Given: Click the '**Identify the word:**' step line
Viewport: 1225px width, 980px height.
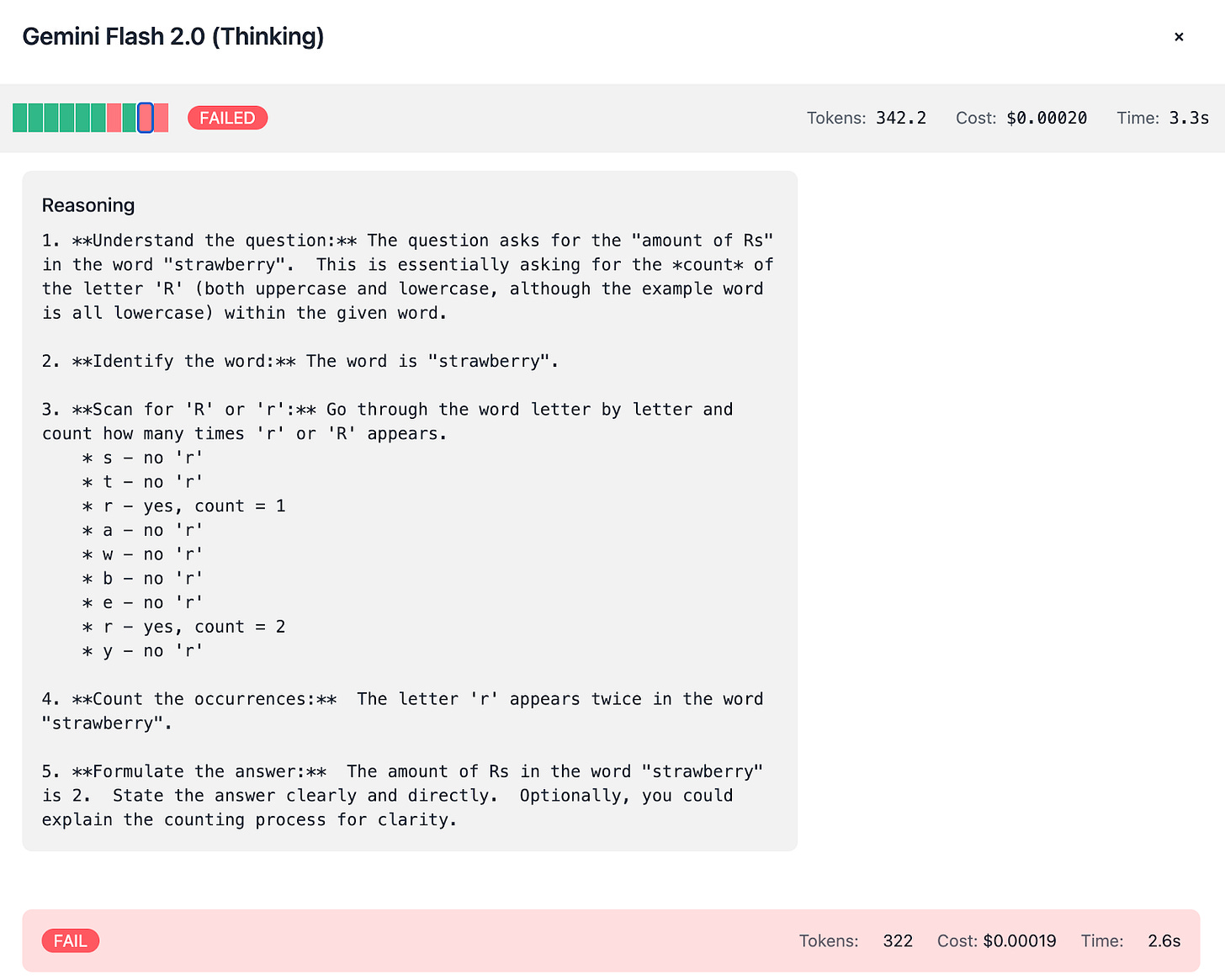Looking at the screenshot, I should (300, 361).
